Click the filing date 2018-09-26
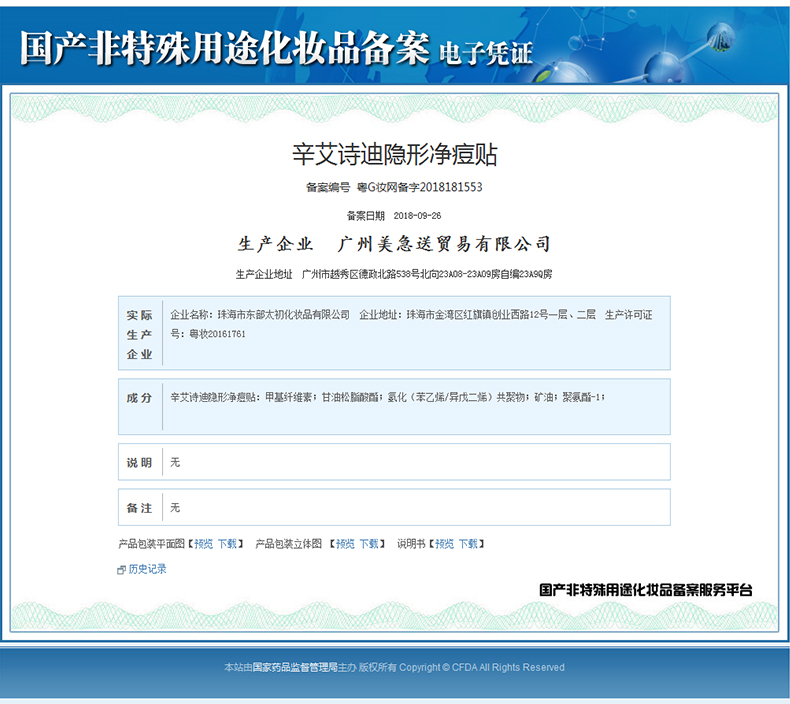Viewport: 790px width, 704px height. [x=417, y=216]
